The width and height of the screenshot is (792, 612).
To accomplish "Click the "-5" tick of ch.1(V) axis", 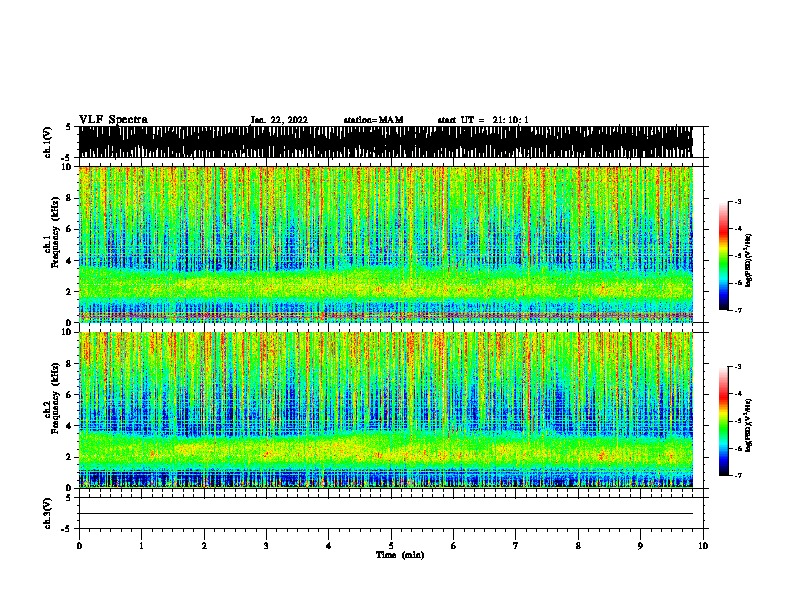I will click(x=67, y=158).
